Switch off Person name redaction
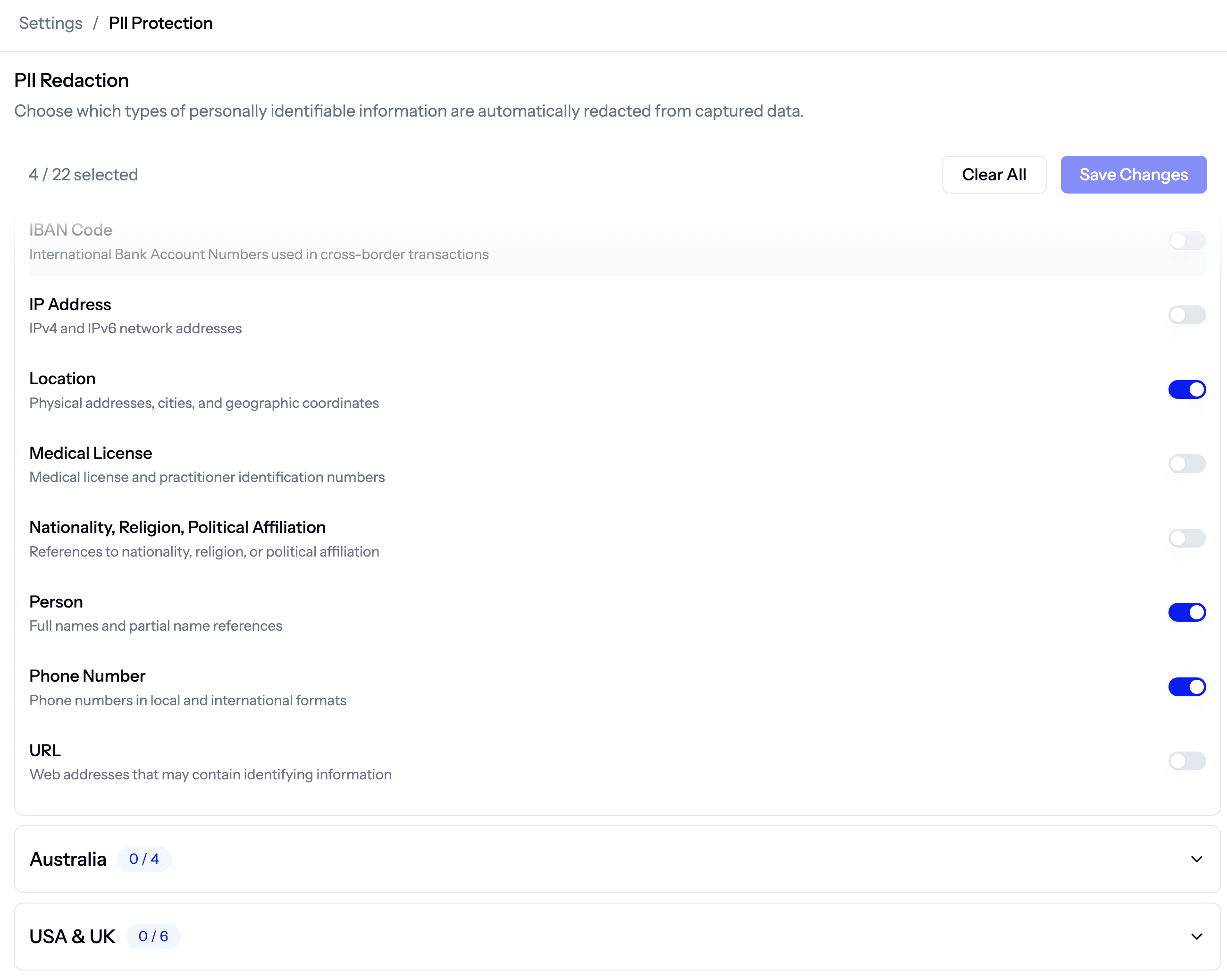The width and height of the screenshot is (1227, 980). pyautogui.click(x=1187, y=612)
